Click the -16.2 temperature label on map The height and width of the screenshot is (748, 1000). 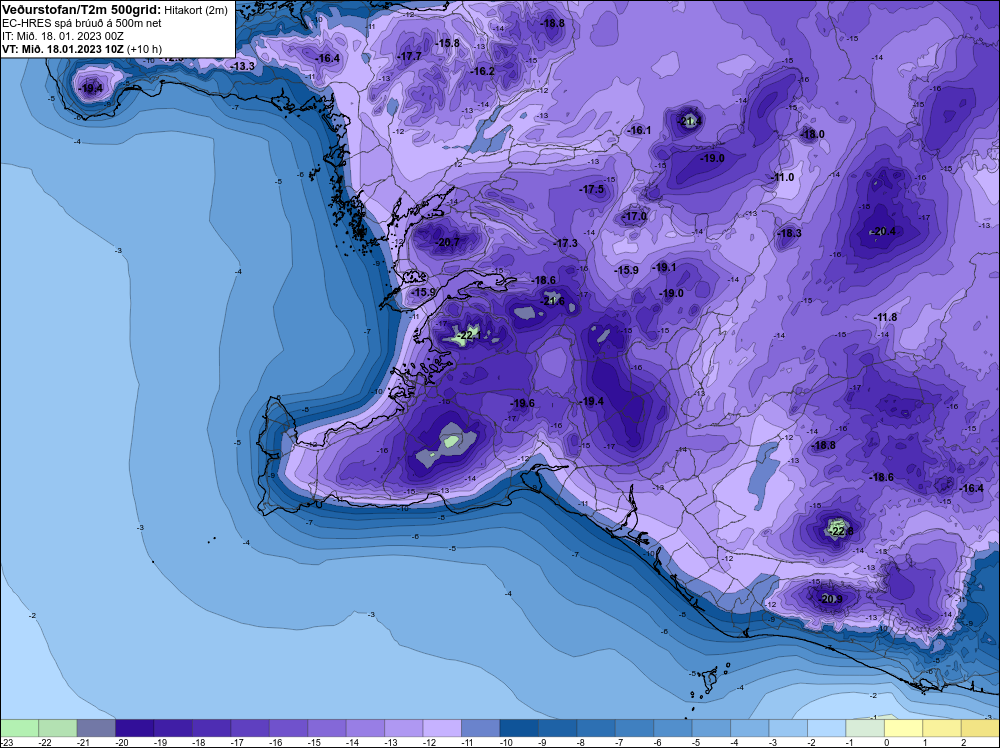(482, 71)
